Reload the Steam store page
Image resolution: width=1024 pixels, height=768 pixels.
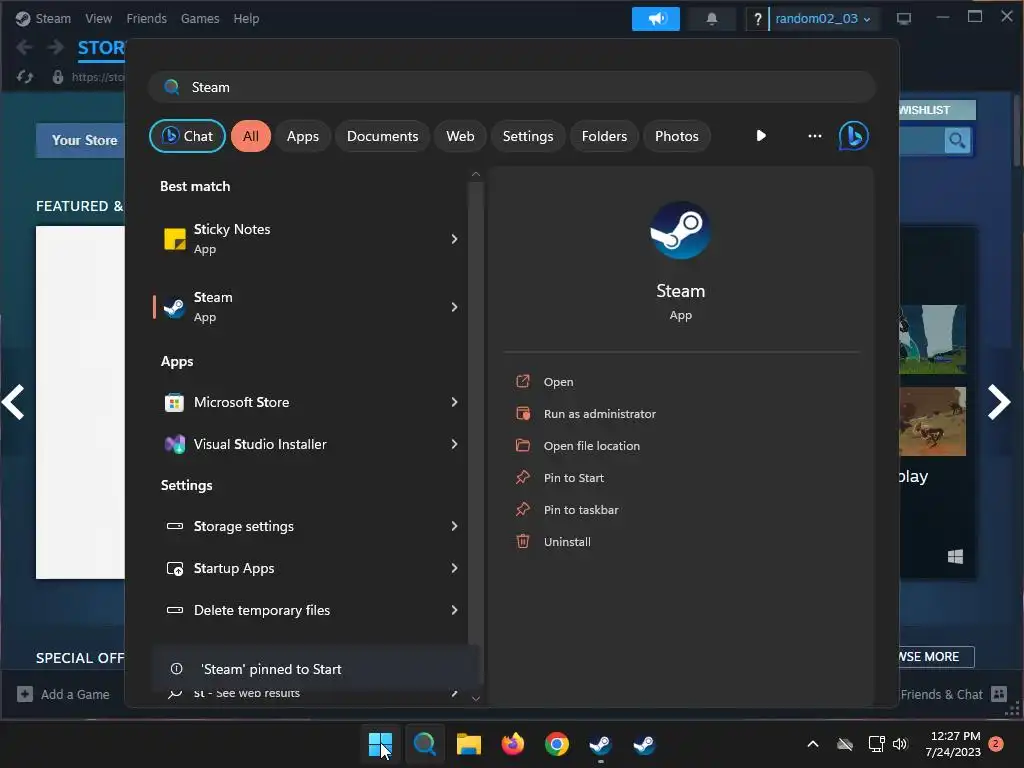click(x=25, y=77)
